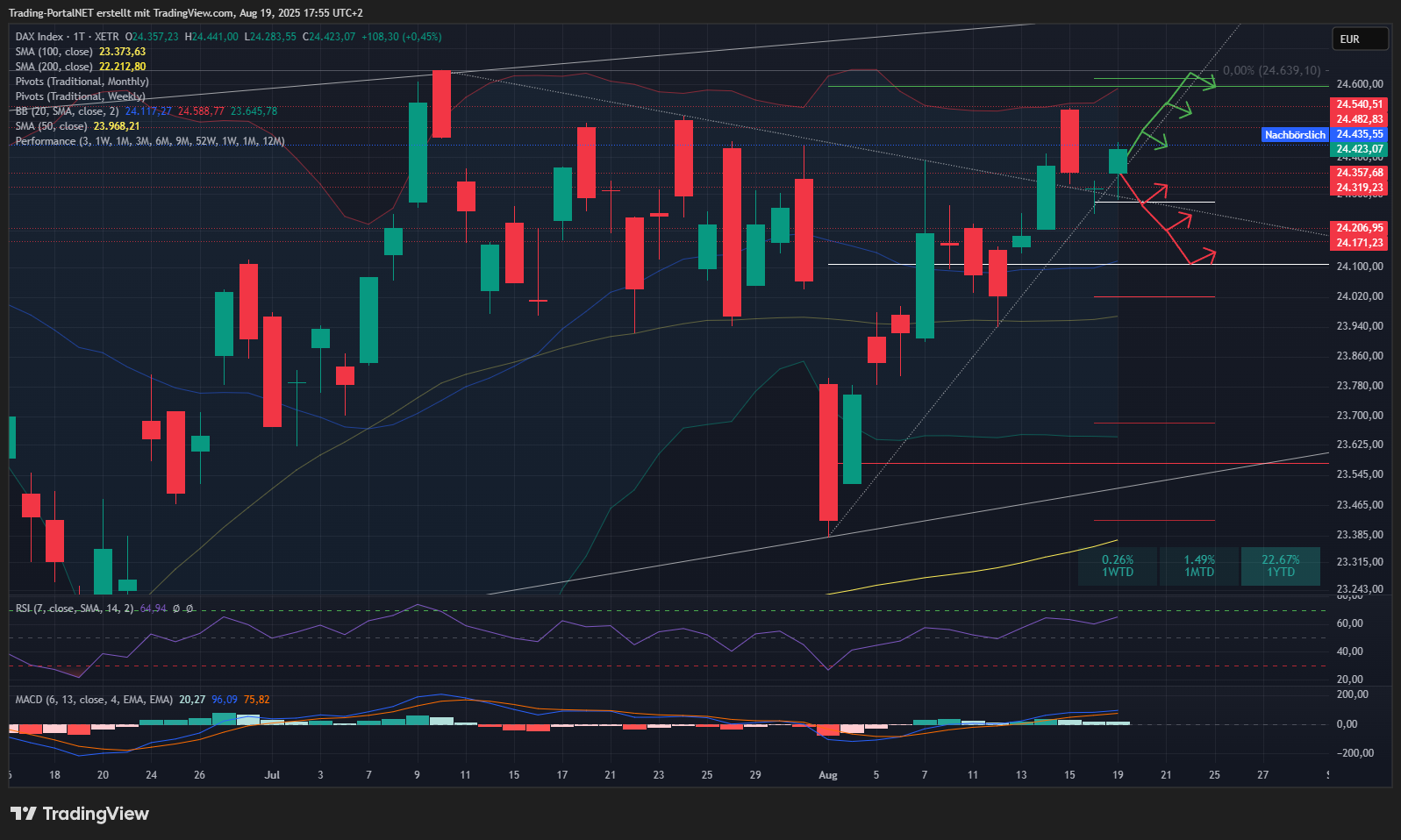Viewport: 1401px width, 840px height.
Task: Click the Aug label on the date axis
Action: (827, 775)
